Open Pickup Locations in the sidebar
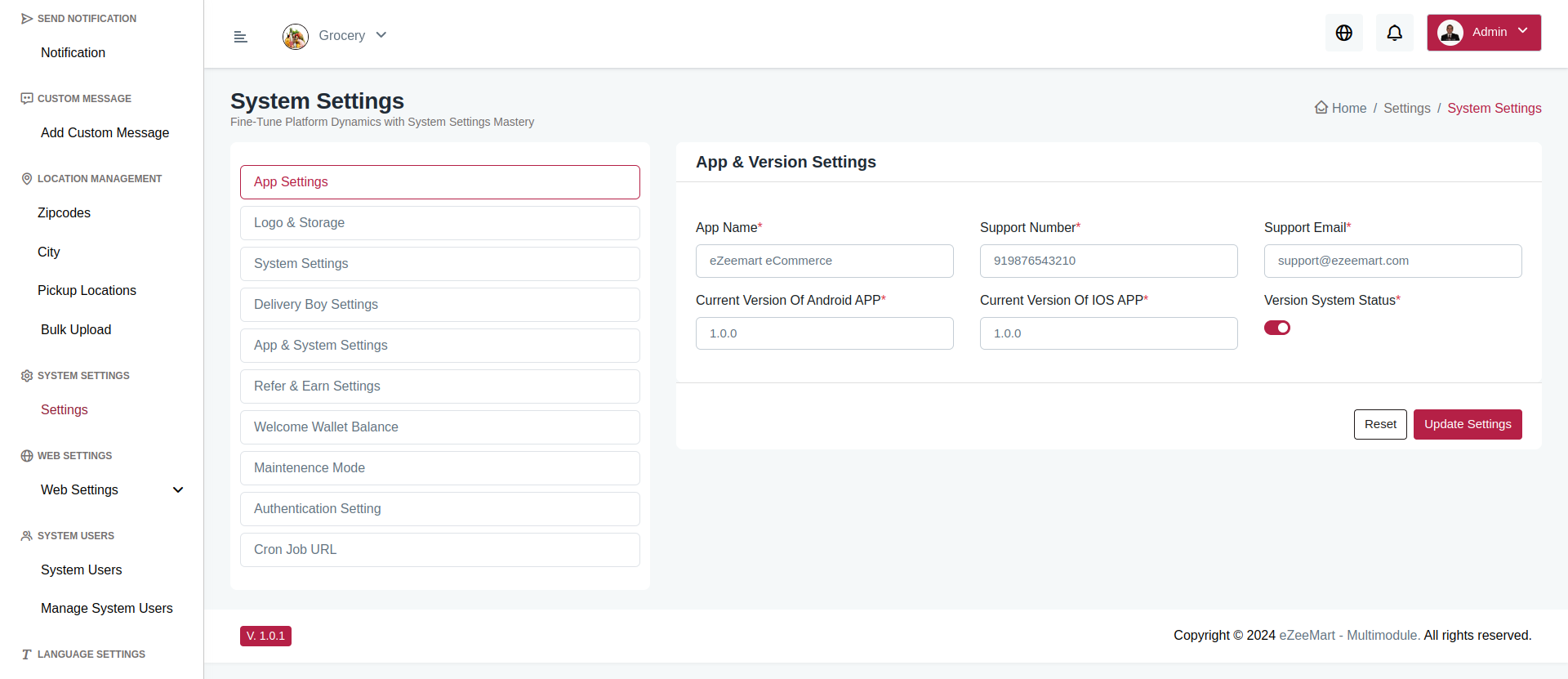 pyautogui.click(x=87, y=291)
